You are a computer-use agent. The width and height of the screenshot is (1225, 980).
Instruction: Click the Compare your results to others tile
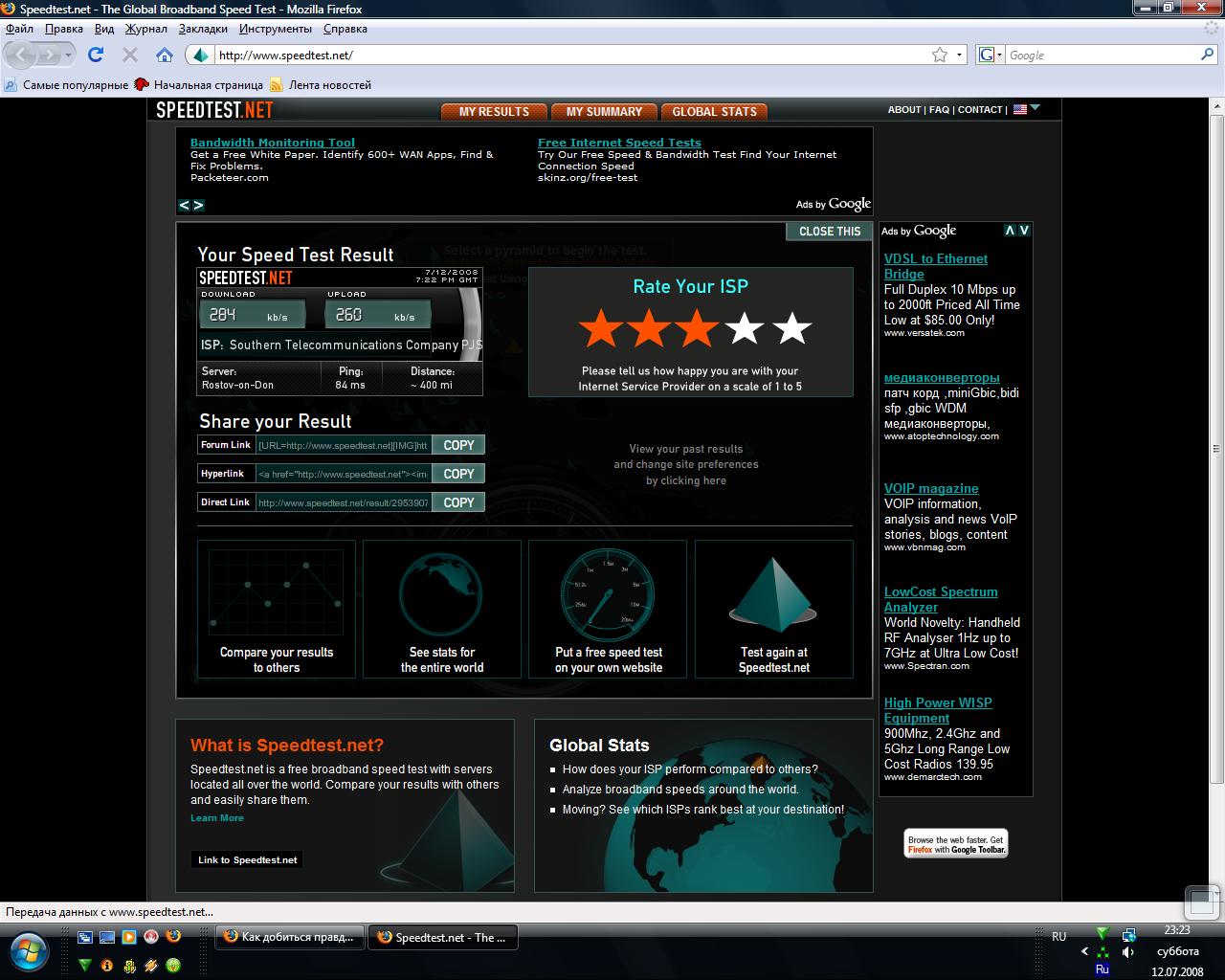tap(277, 610)
